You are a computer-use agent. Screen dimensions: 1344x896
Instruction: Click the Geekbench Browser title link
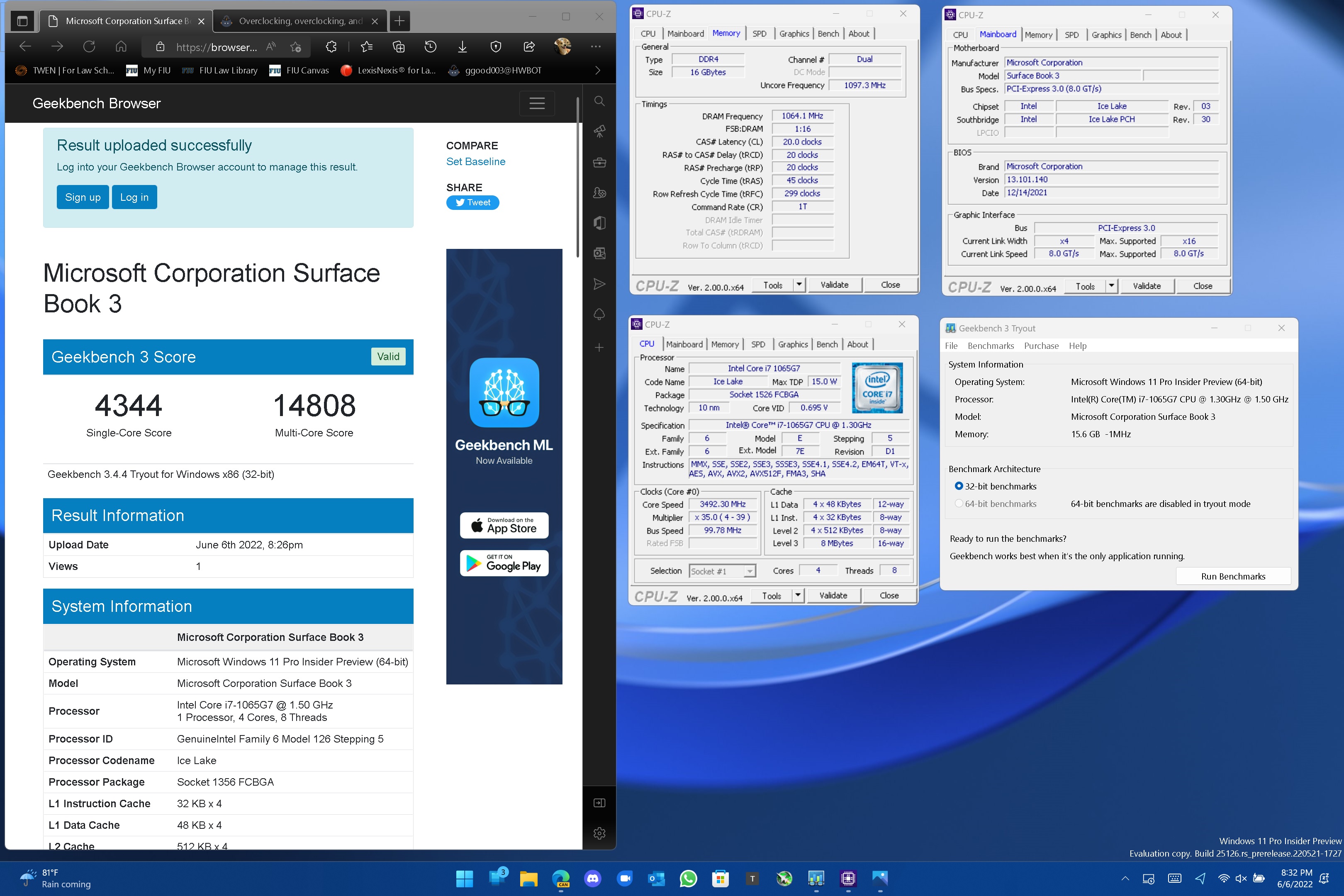click(97, 103)
